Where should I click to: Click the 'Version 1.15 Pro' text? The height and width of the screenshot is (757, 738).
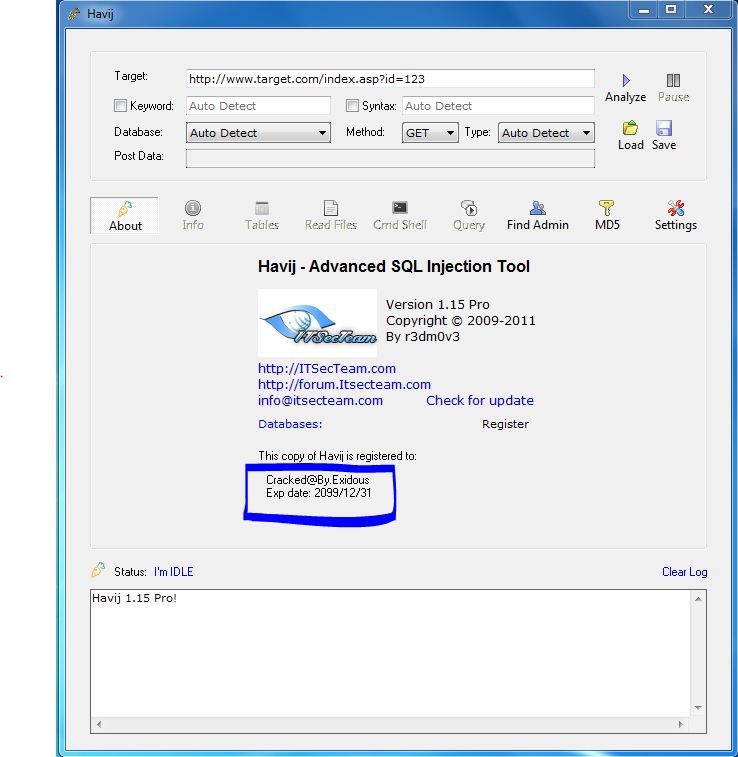point(437,304)
